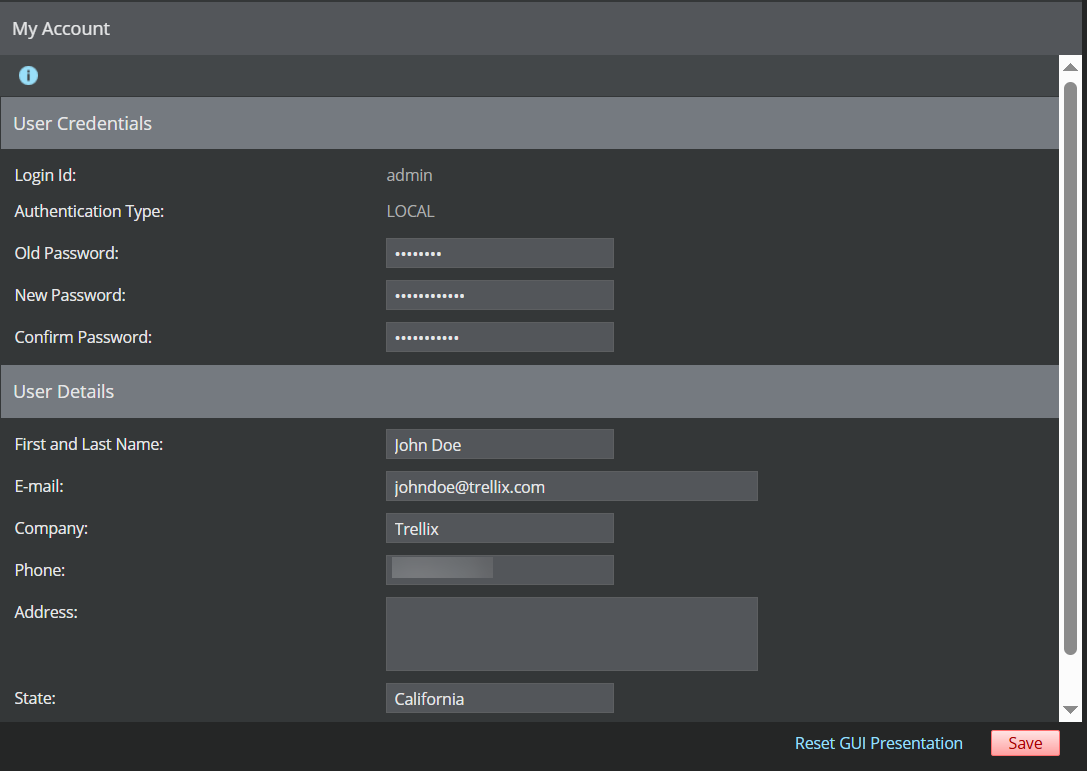
Task: Click the Confirm Password label
Action: point(83,337)
